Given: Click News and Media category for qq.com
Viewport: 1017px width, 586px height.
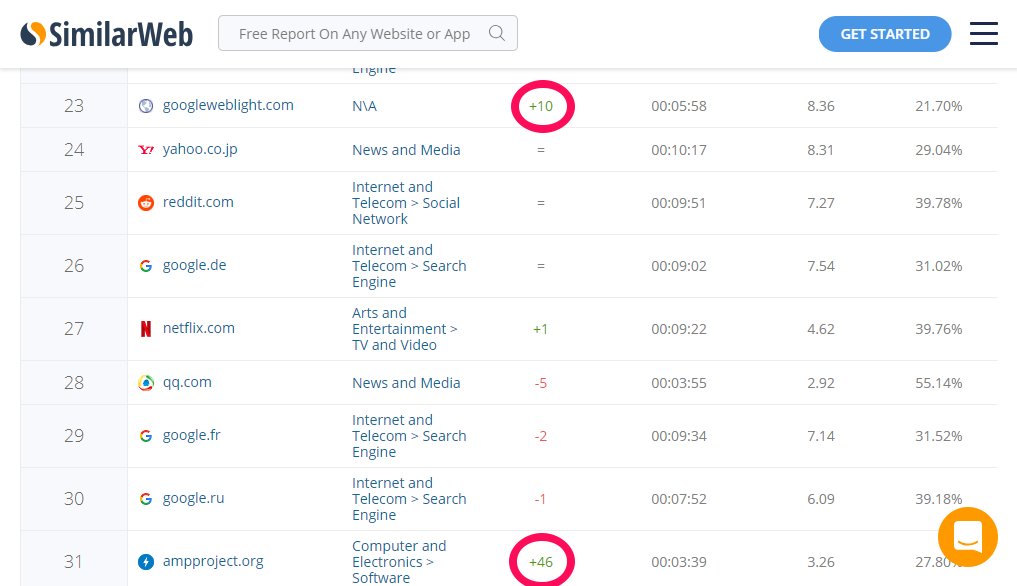Looking at the screenshot, I should pyautogui.click(x=406, y=383).
